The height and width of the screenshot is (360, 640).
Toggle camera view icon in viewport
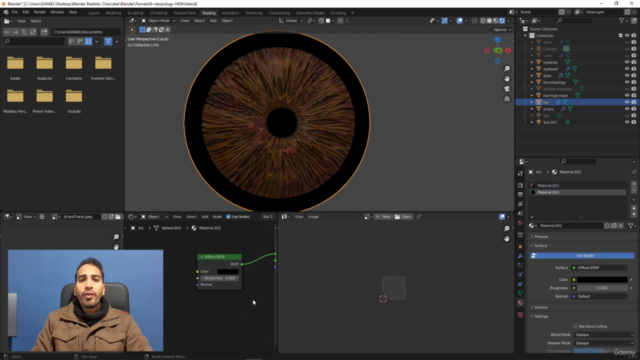coord(507,89)
